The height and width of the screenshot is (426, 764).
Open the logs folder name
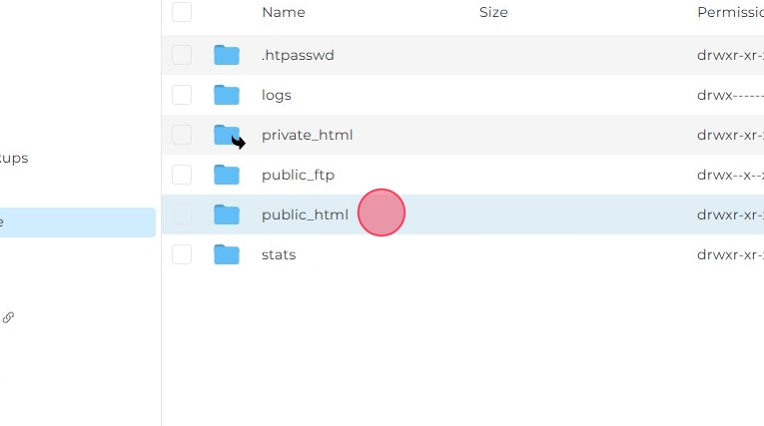coord(276,95)
